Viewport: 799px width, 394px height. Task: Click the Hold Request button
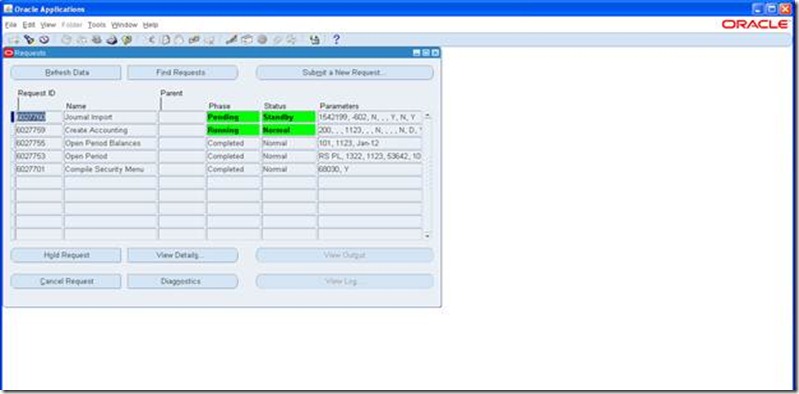(66, 255)
